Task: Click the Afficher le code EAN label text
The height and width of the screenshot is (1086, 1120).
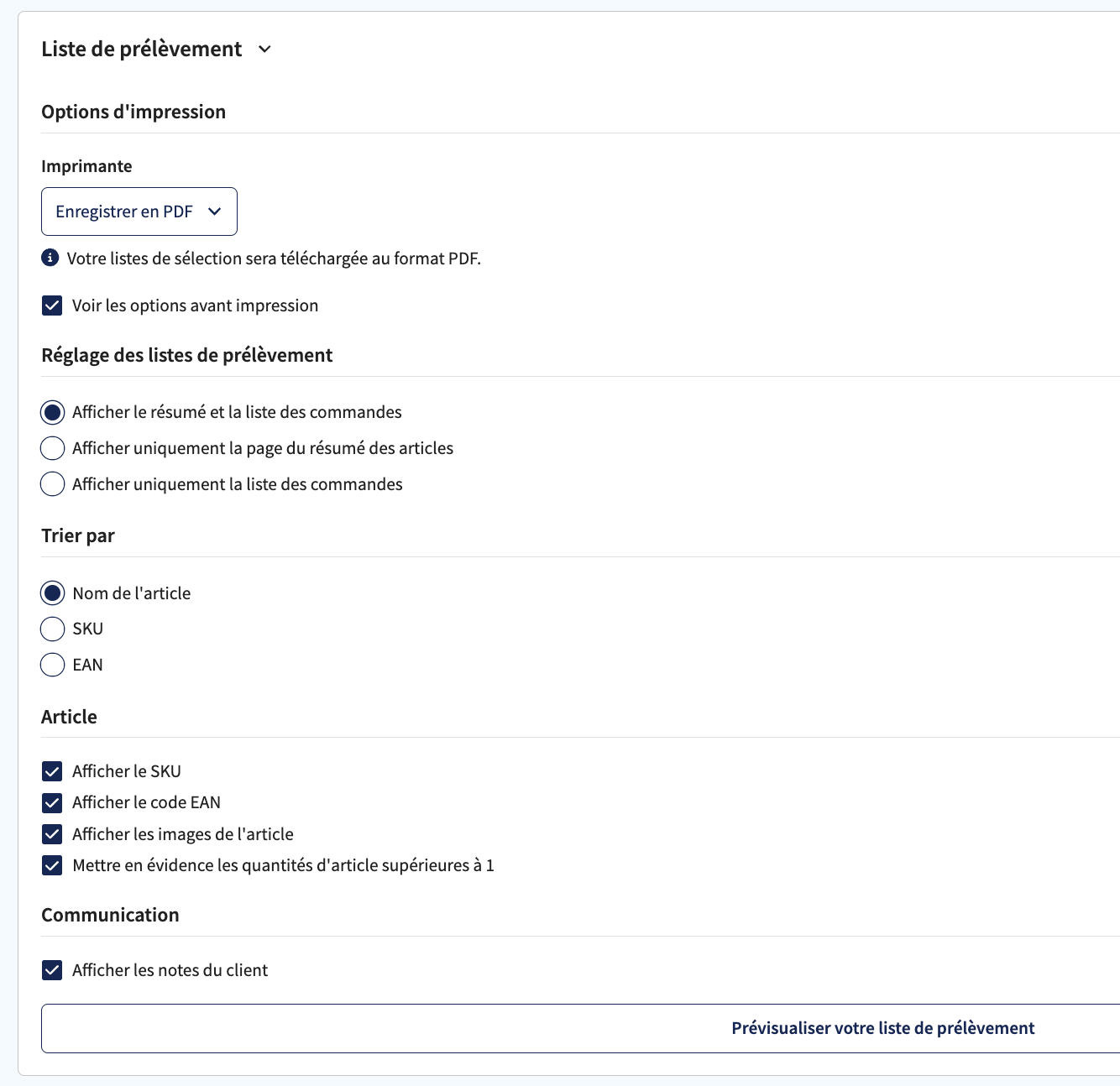Action: pos(146,802)
